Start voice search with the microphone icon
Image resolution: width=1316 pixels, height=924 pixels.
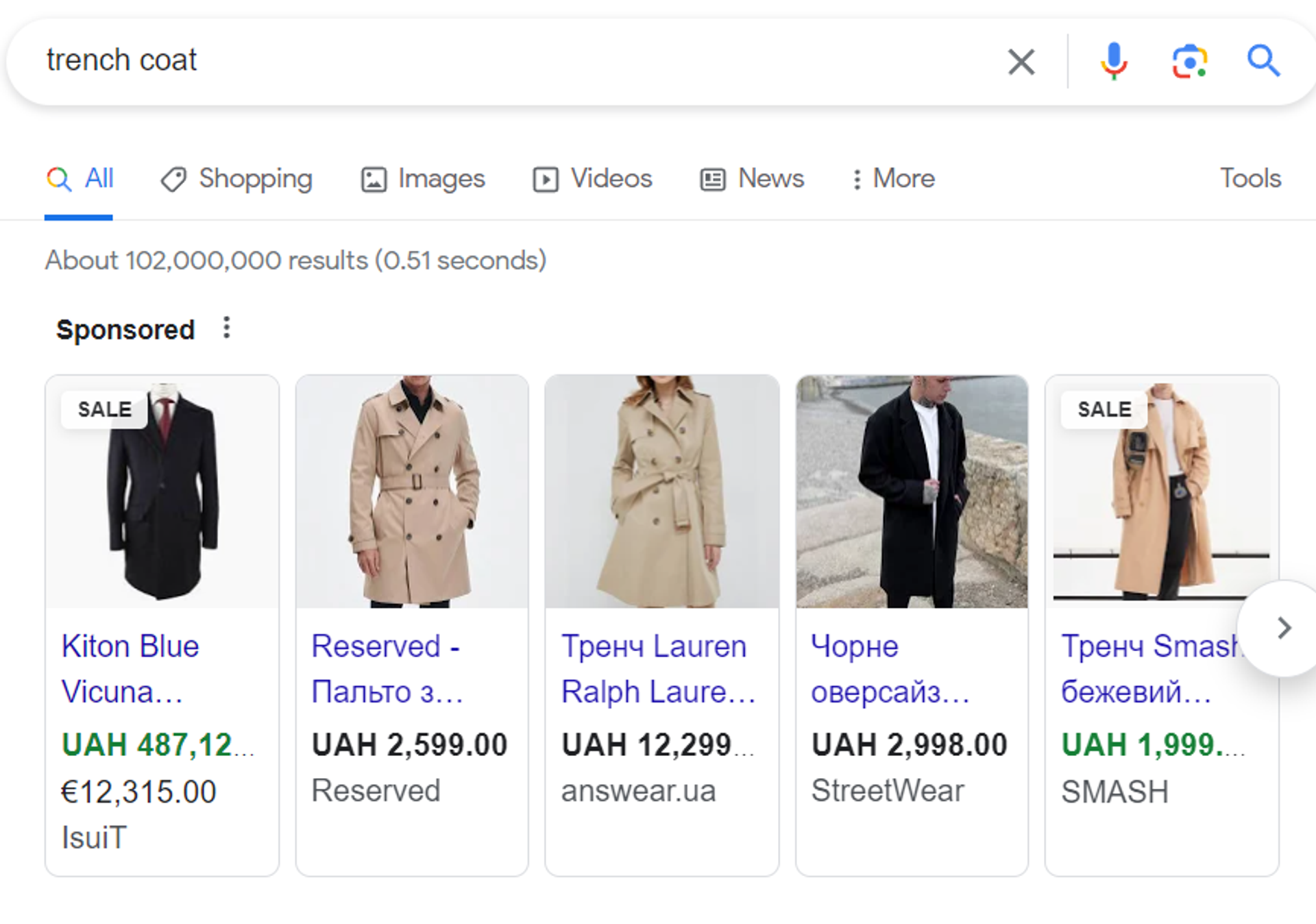1114,61
